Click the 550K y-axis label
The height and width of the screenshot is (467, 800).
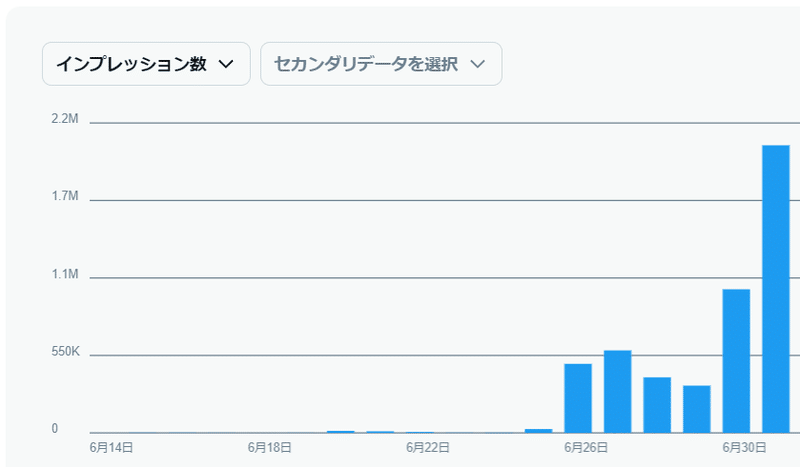point(65,351)
